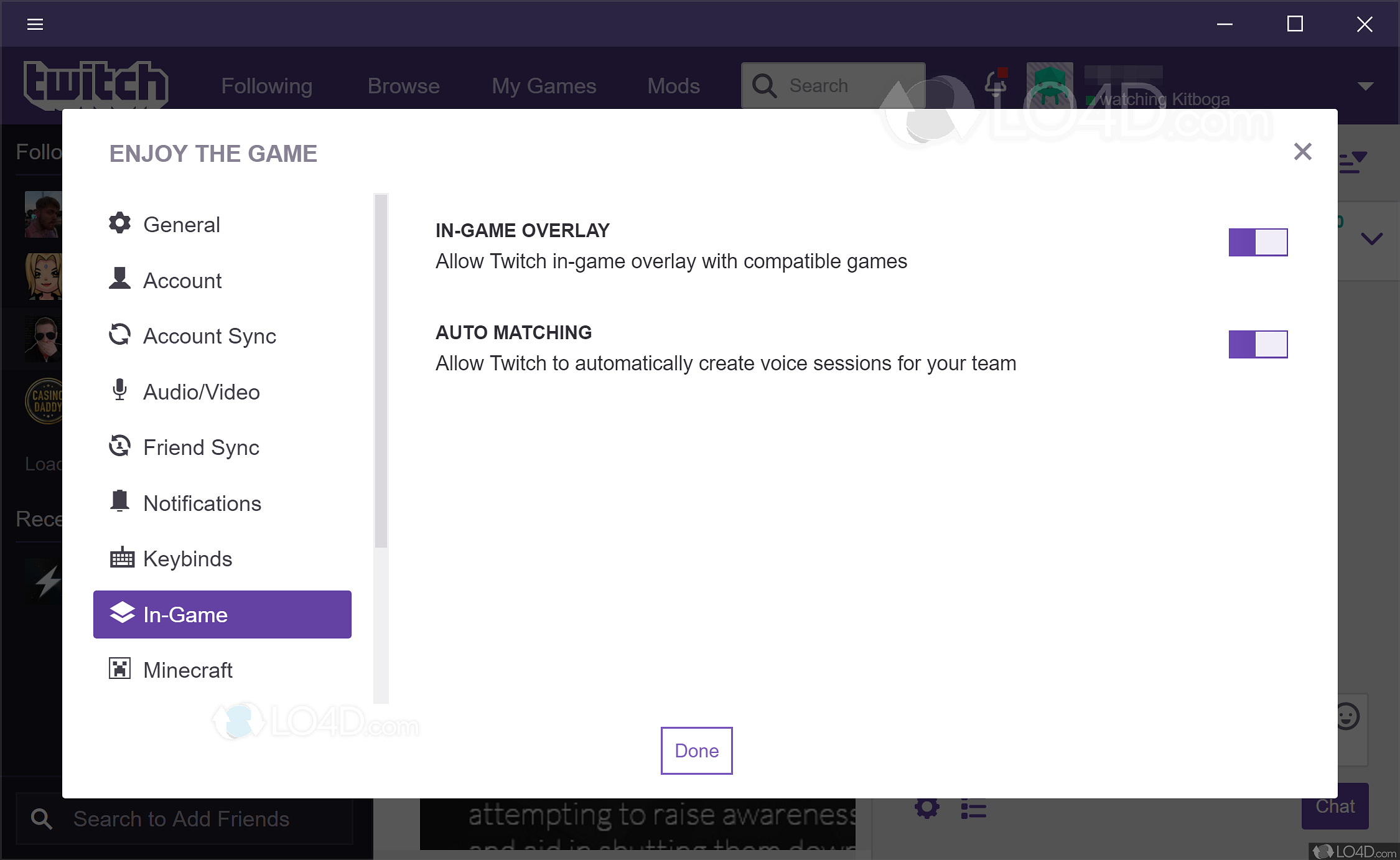Click the Twitch logo

coord(96,85)
